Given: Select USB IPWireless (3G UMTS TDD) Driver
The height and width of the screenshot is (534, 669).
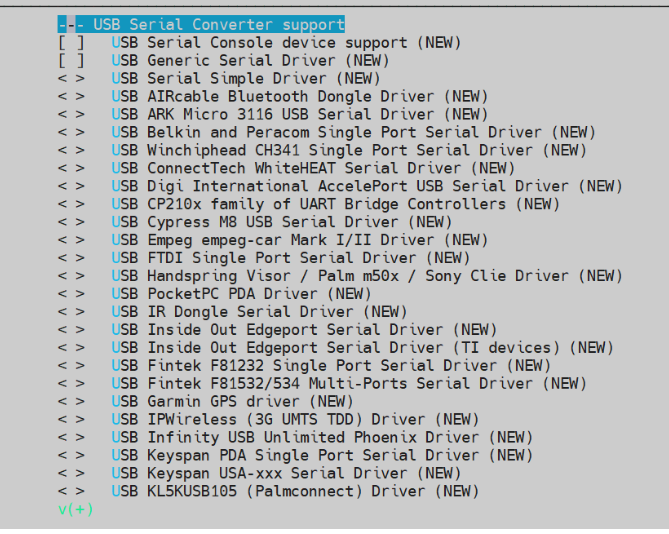Looking at the screenshot, I should (295, 419).
